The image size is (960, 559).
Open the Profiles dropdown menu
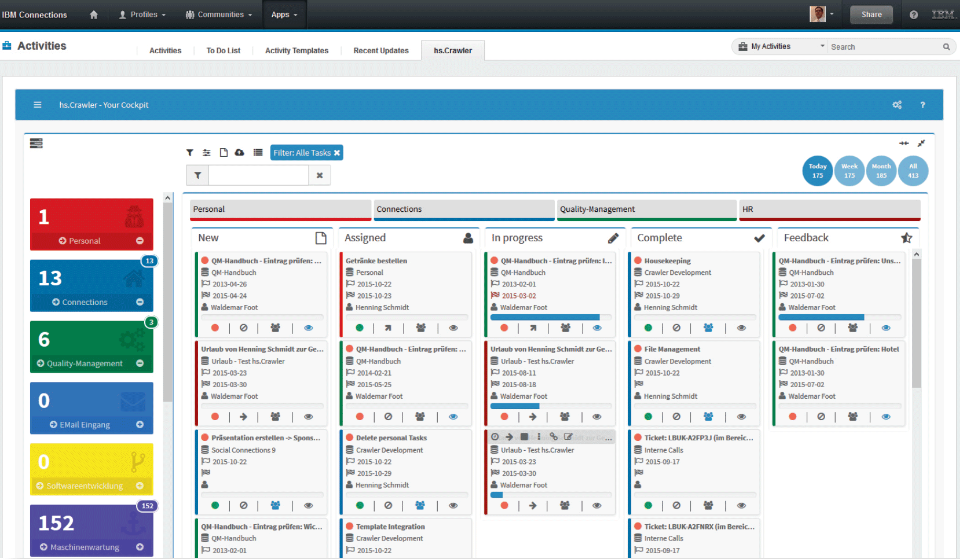pos(143,15)
